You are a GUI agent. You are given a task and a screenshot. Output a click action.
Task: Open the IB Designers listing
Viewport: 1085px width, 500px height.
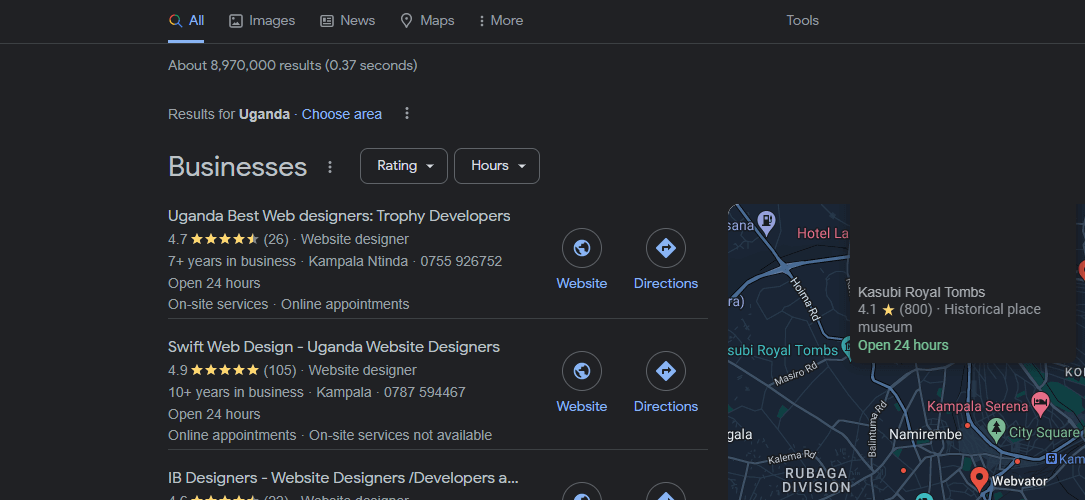tap(343, 478)
